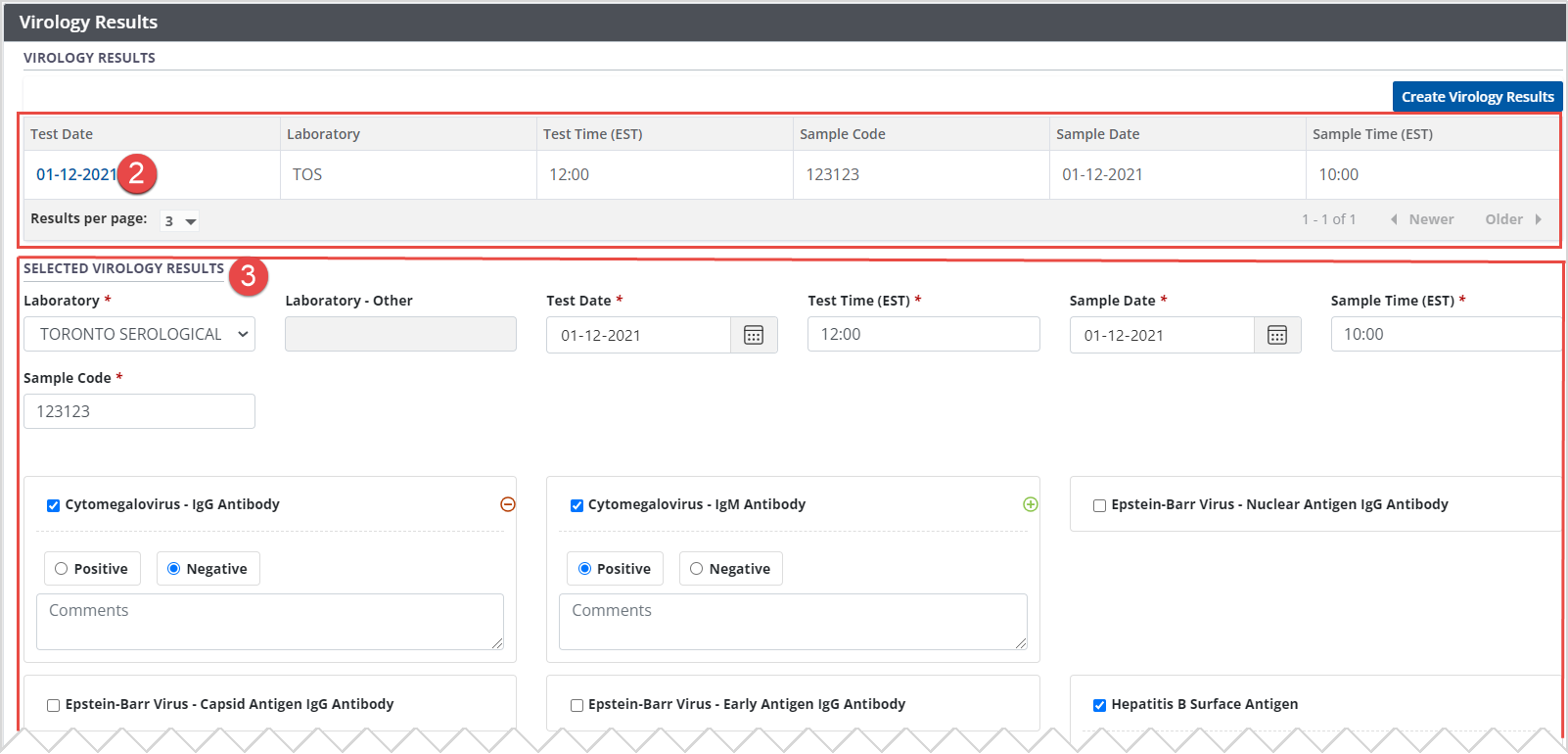Uncheck Cytomegalovirus - IgG Antibody checkbox
The width and height of the screenshot is (1568, 754).
54,505
